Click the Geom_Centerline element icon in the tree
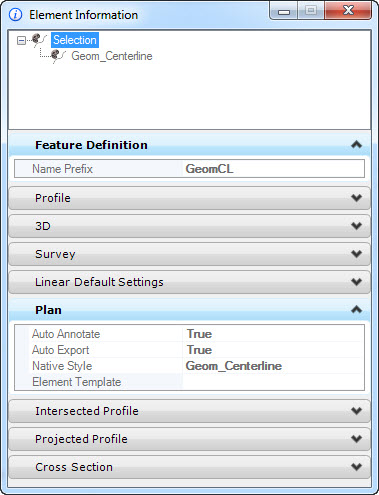Image resolution: width=379 pixels, height=495 pixels. click(x=58, y=56)
